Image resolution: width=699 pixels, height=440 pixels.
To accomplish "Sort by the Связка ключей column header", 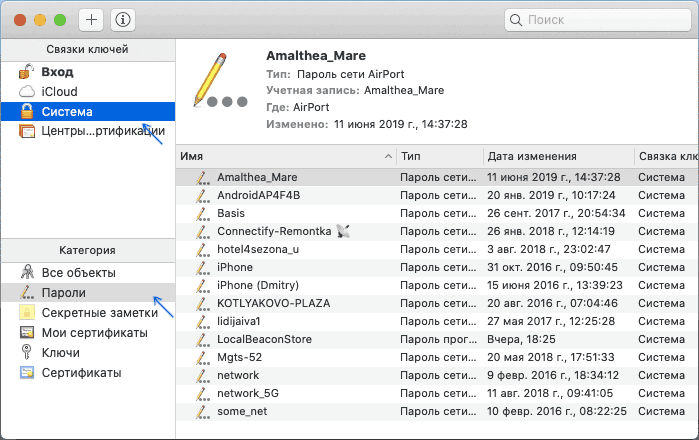I will click(667, 156).
